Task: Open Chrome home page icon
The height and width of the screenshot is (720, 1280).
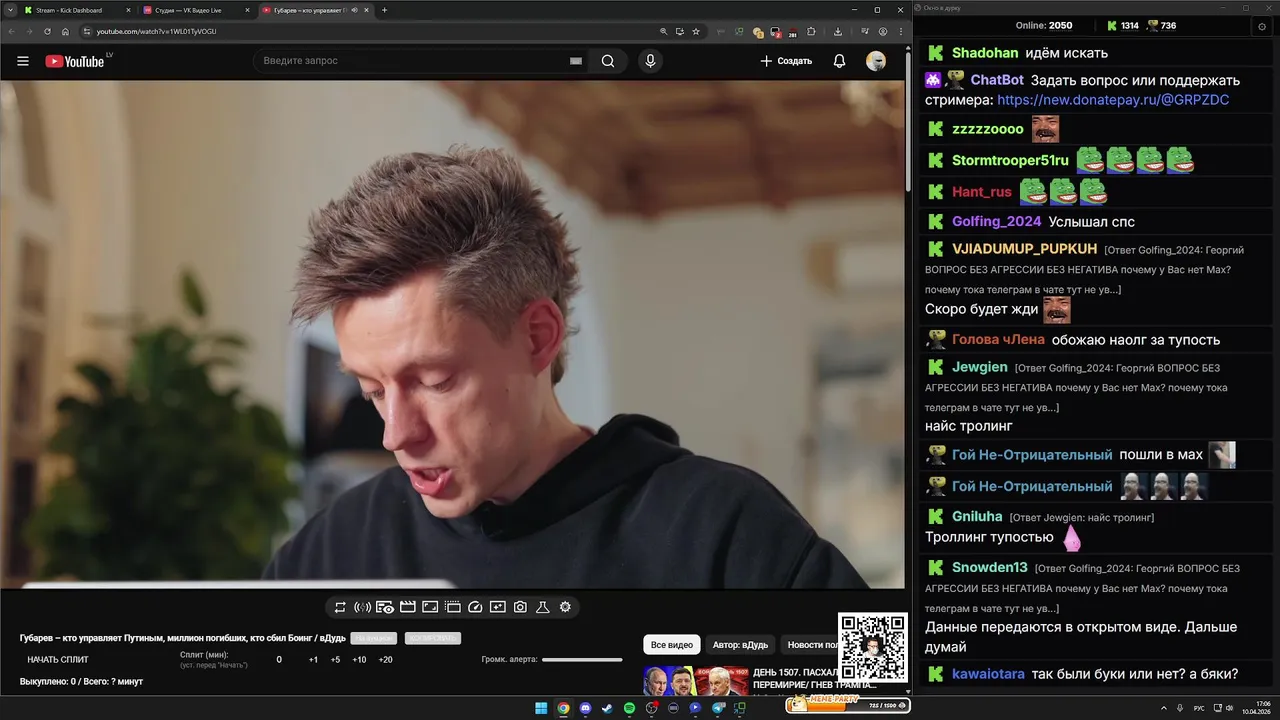Action: (65, 31)
